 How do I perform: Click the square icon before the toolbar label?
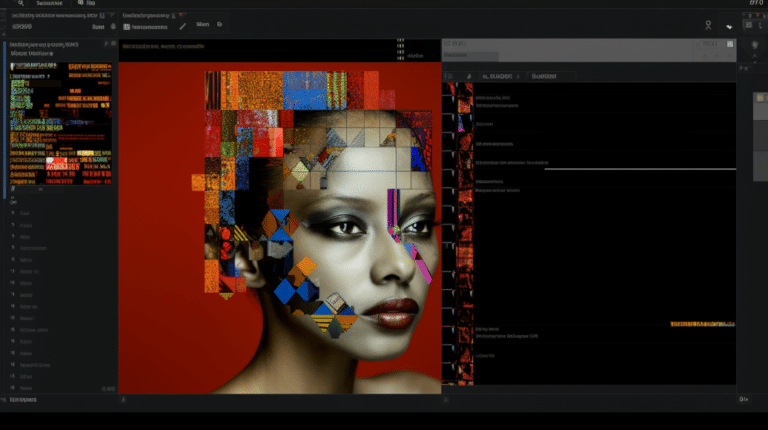[126, 27]
